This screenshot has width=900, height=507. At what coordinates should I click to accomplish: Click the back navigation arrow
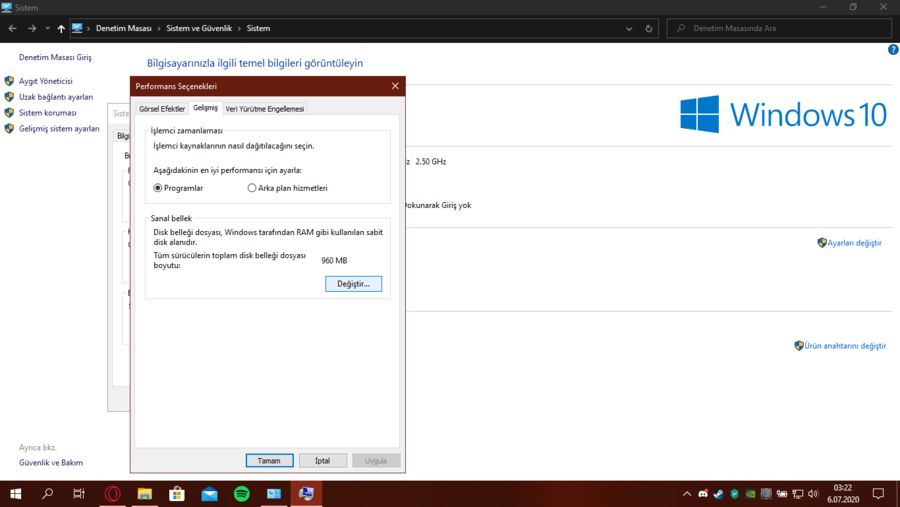coord(13,28)
